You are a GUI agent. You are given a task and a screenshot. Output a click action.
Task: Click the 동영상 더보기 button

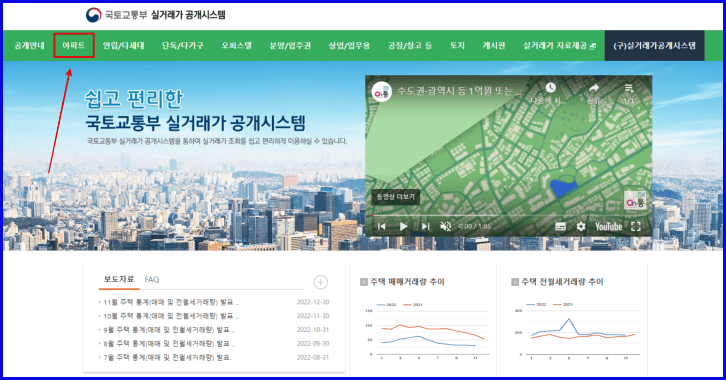tap(395, 197)
